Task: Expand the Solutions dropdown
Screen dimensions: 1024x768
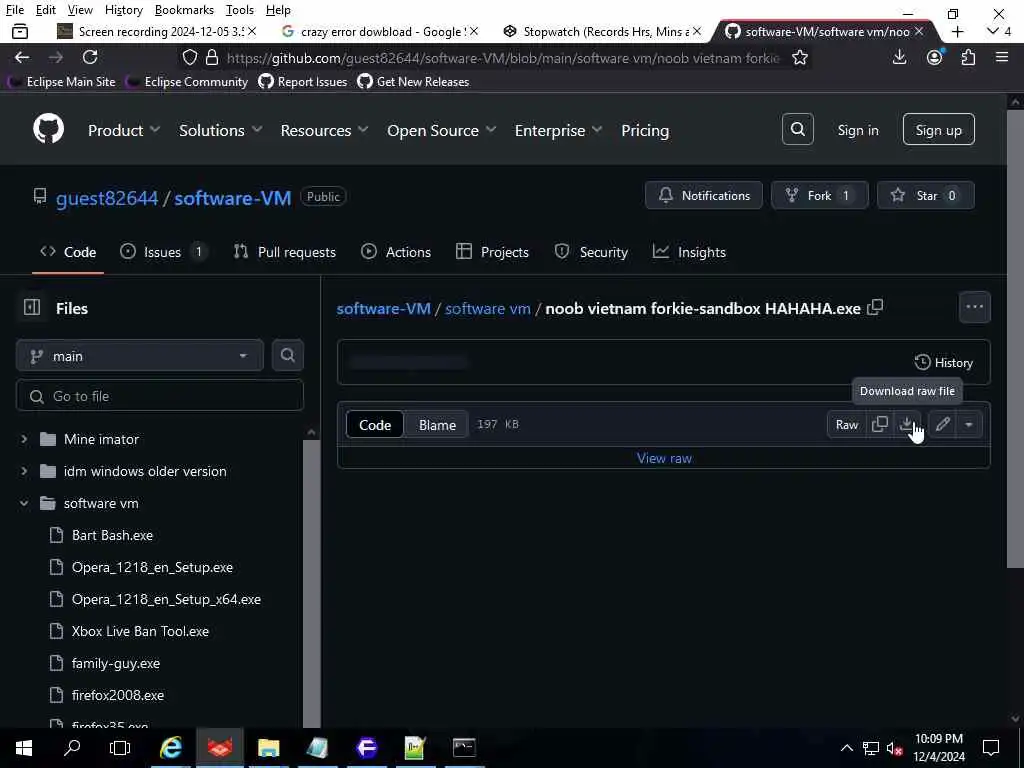Action: click(221, 130)
